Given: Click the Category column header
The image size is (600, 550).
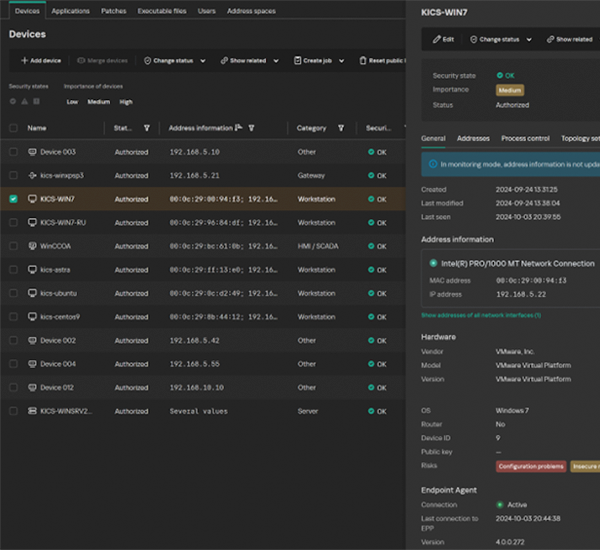Looking at the screenshot, I should pos(311,128).
